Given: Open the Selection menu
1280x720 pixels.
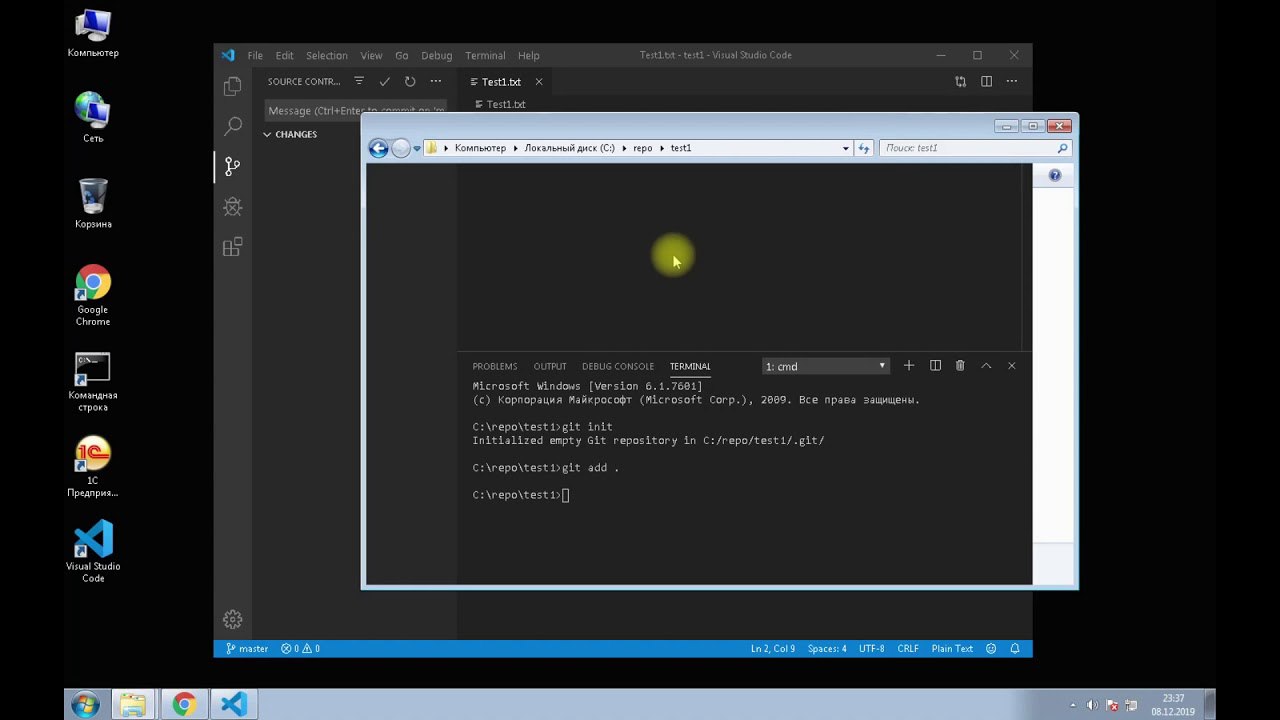Looking at the screenshot, I should tap(327, 55).
